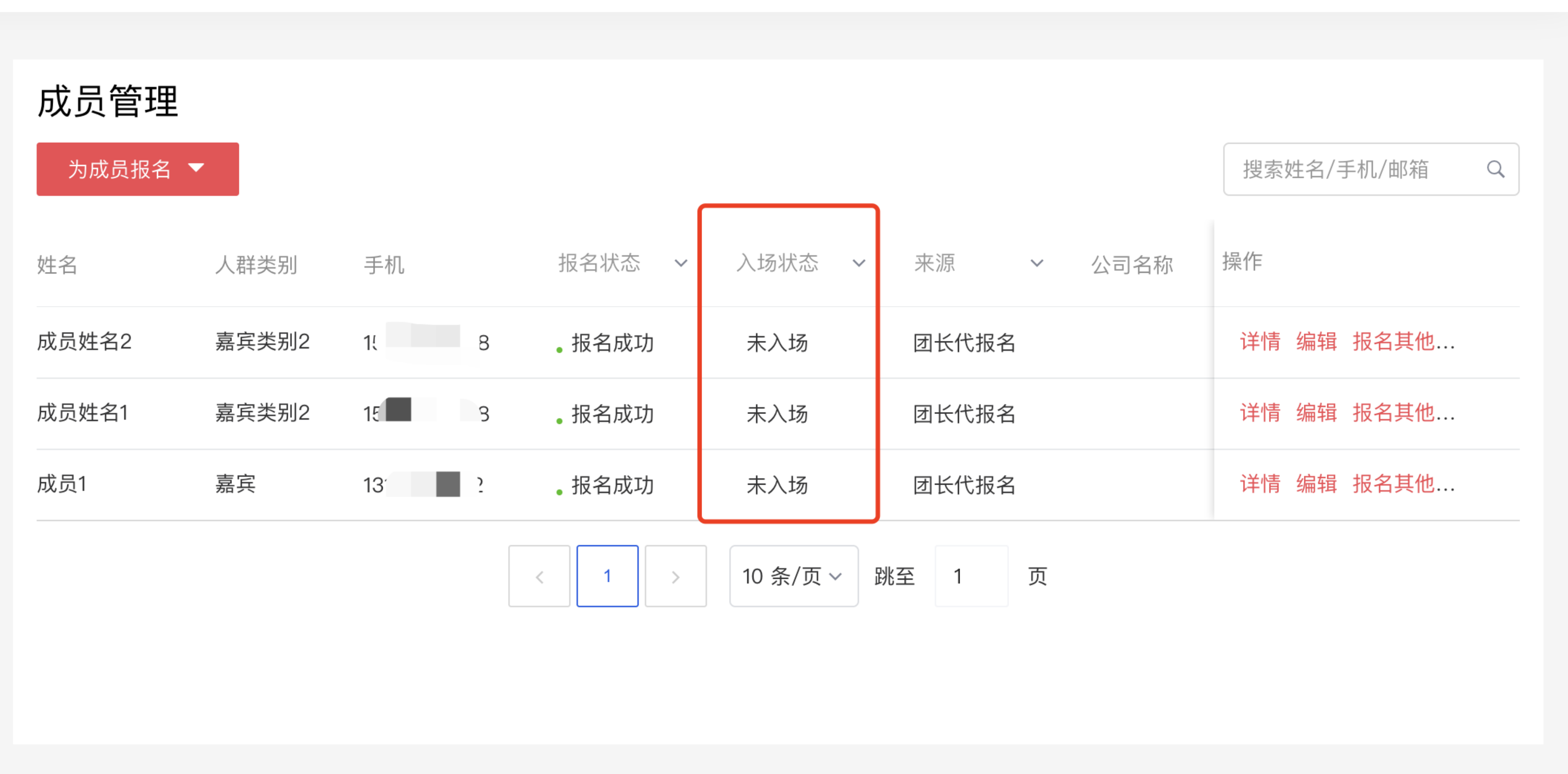This screenshot has width=1568, height=774.
Task: Click 编辑 for 成员姓名2
Action: pyautogui.click(x=1316, y=342)
